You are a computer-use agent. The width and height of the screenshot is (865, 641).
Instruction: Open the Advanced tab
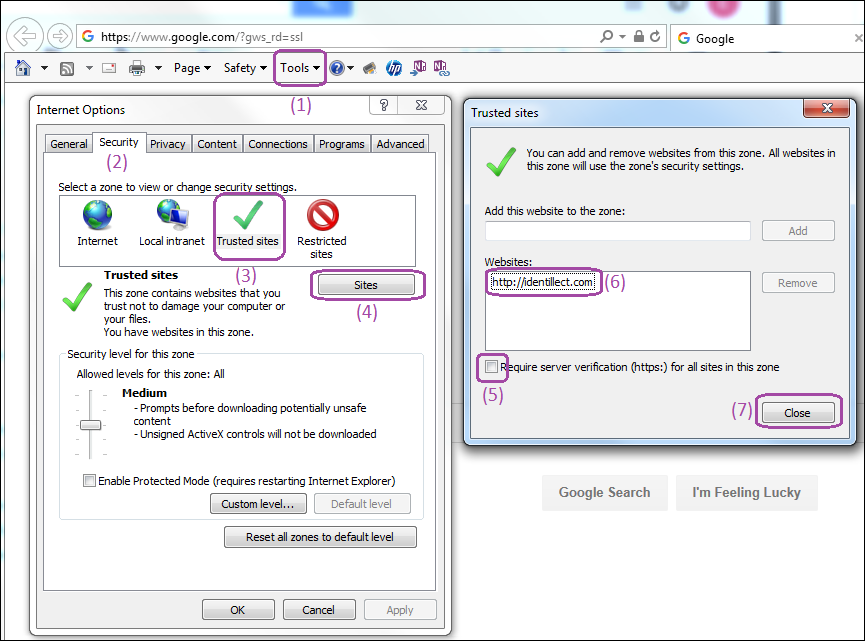[400, 144]
